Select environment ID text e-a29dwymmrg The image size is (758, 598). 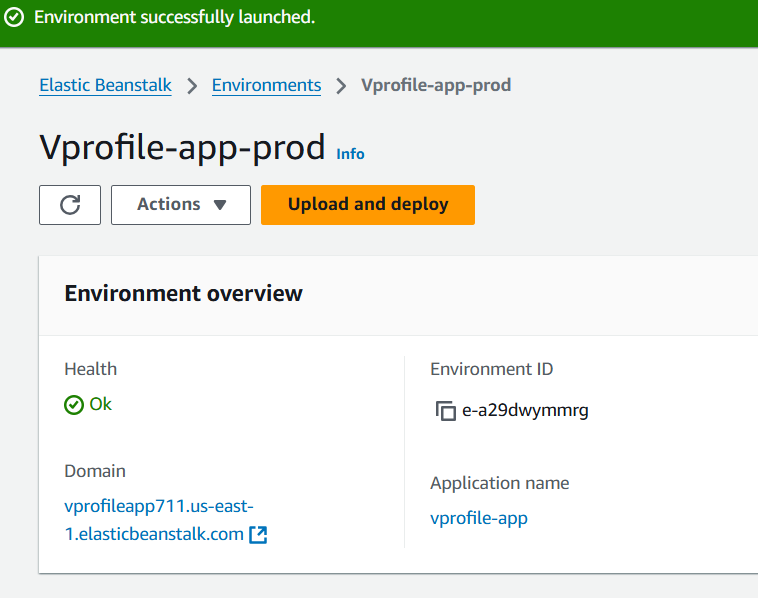click(525, 410)
